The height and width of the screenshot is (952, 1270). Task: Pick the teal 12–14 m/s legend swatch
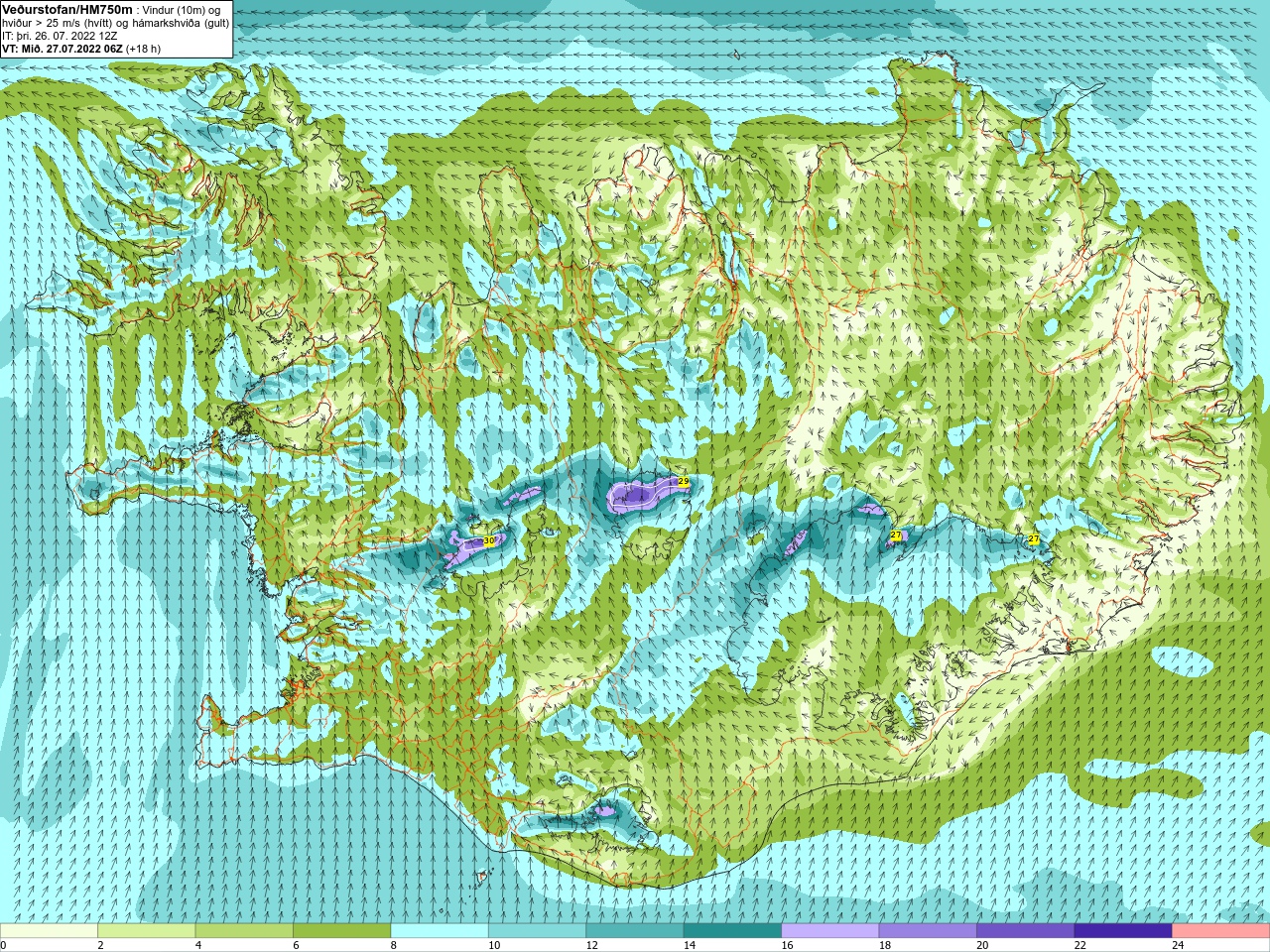tap(635, 931)
